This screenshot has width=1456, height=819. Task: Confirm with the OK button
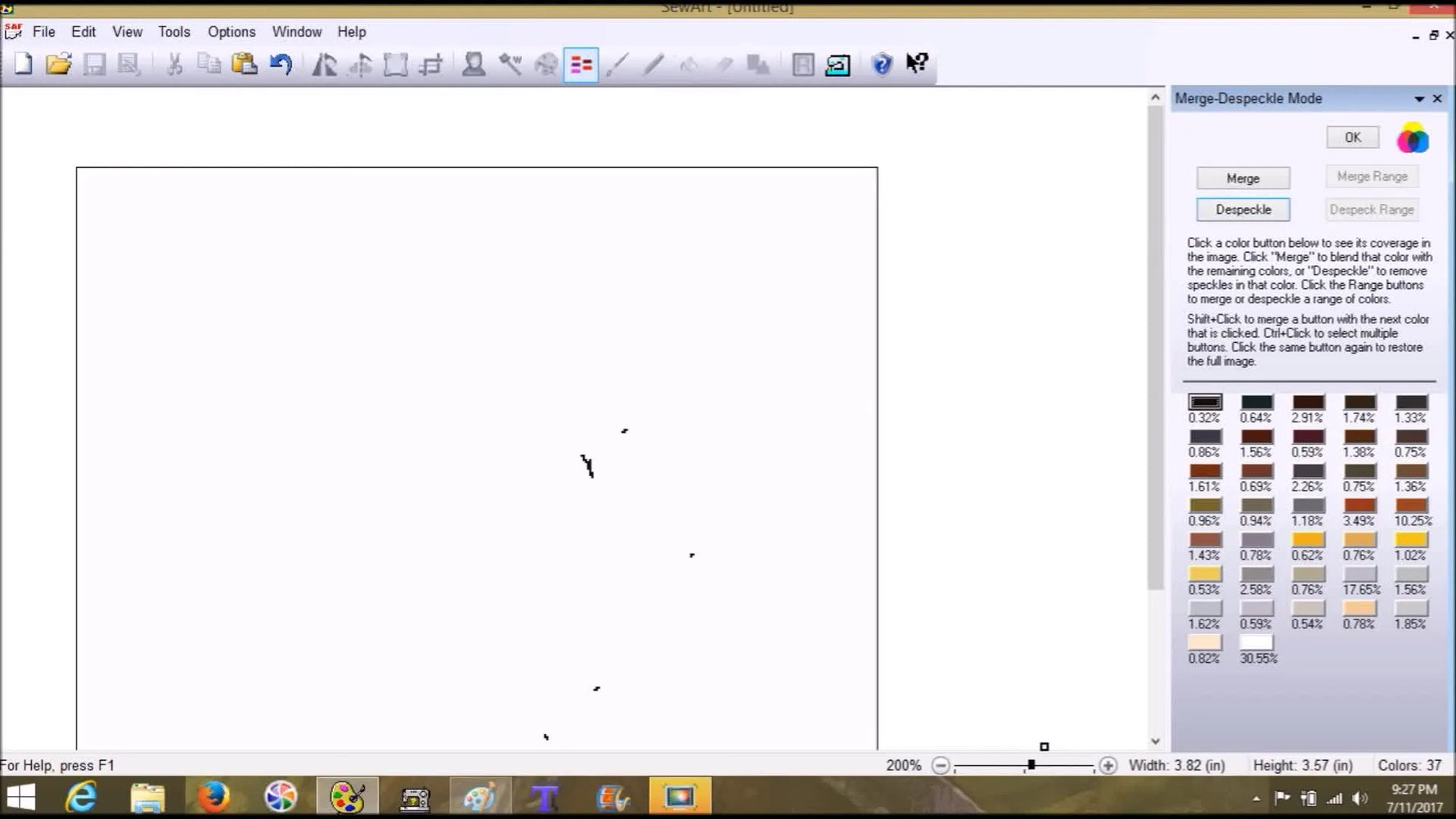[1352, 137]
